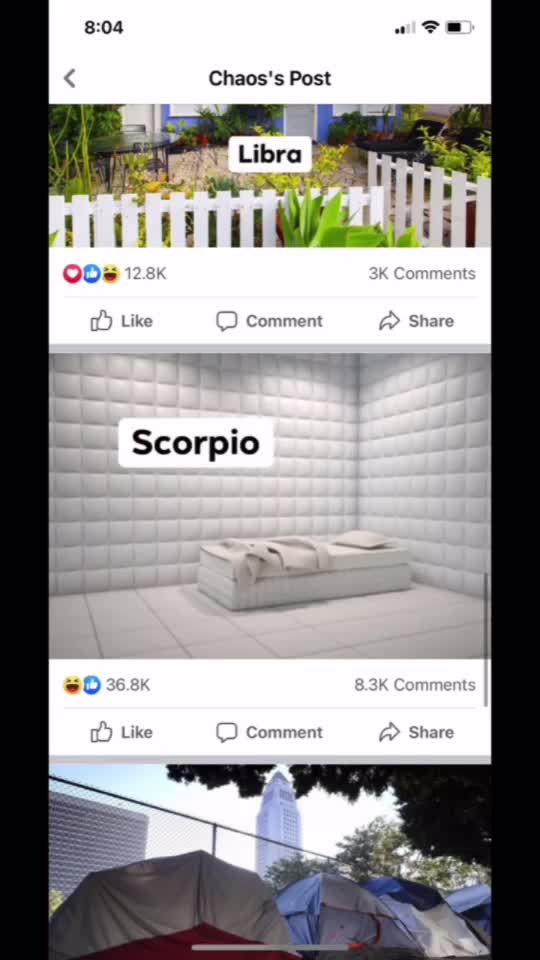Comment on the Libra post

click(269, 321)
